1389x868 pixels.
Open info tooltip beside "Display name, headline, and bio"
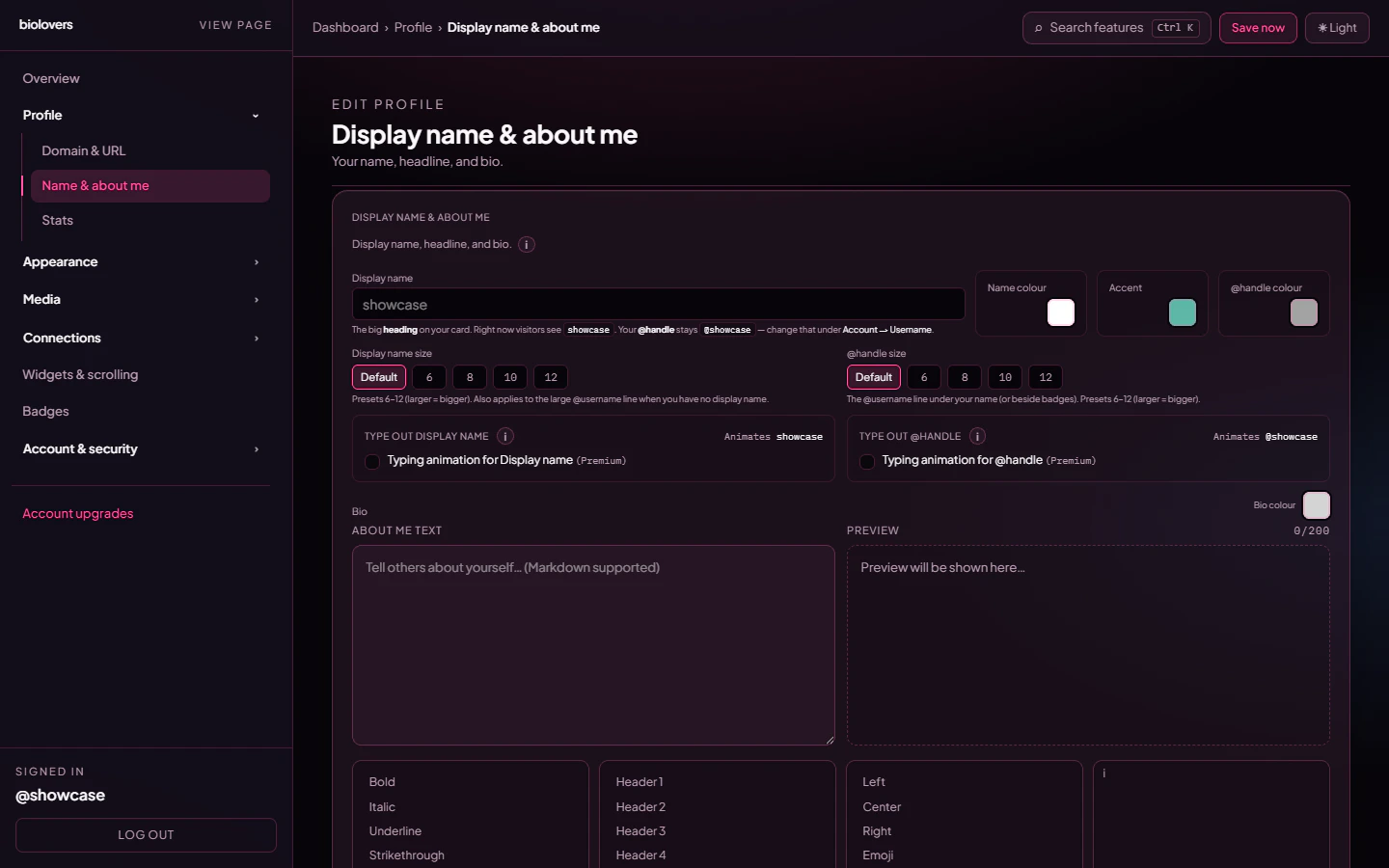point(526,245)
